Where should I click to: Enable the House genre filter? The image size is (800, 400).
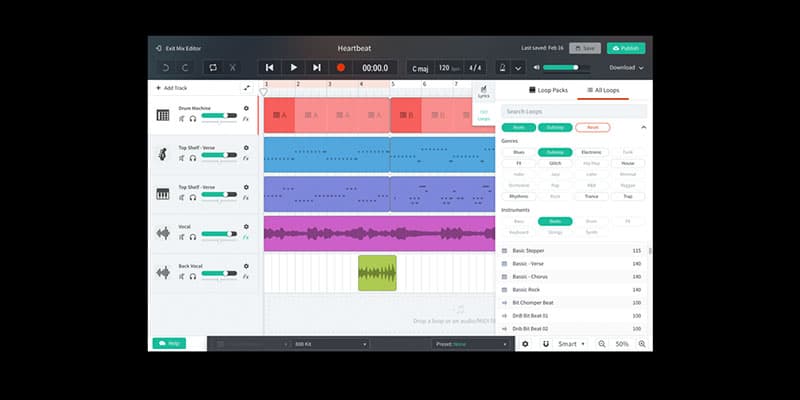pos(627,162)
